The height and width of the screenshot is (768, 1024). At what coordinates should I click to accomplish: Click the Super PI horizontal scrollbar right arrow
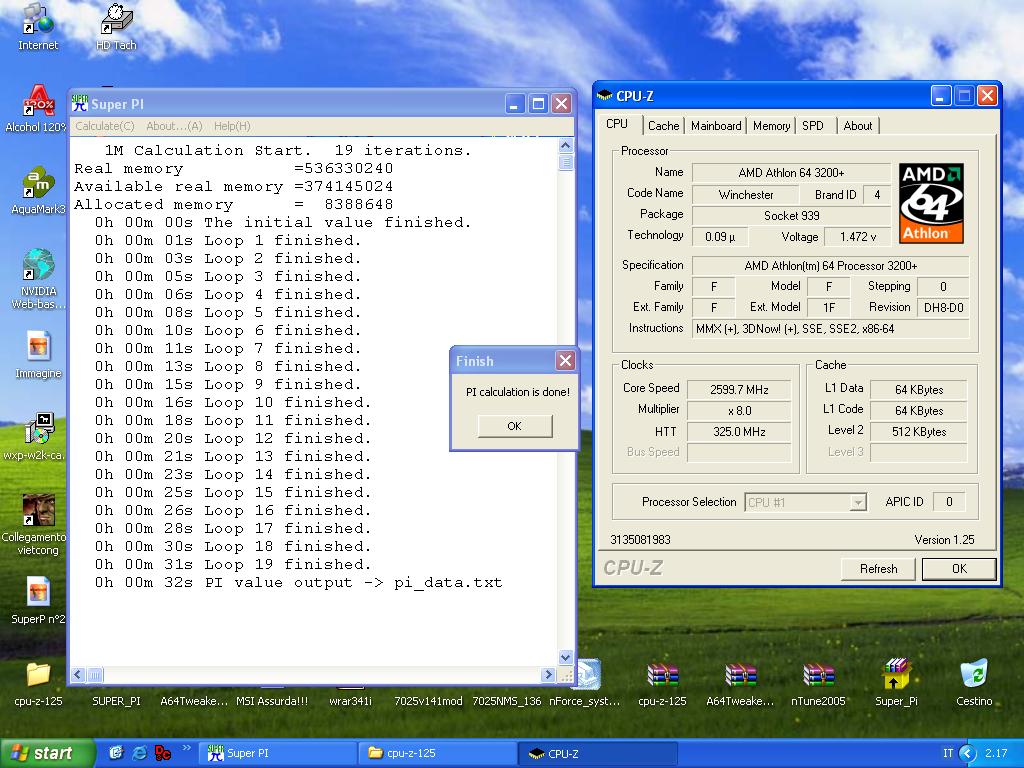(548, 675)
